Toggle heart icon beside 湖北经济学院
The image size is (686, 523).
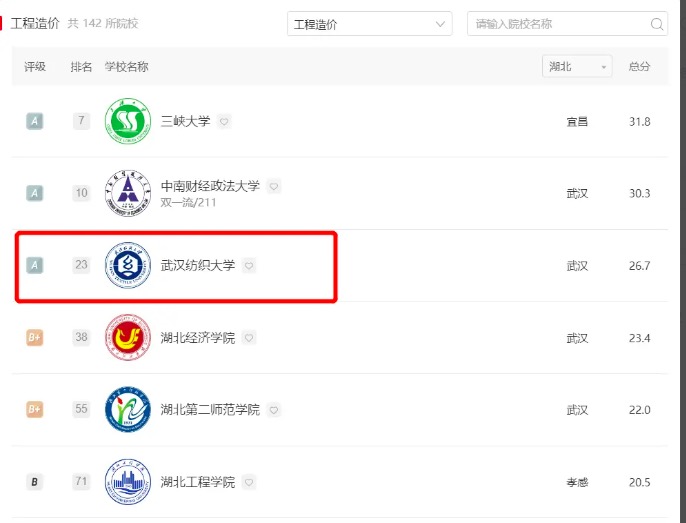249,338
